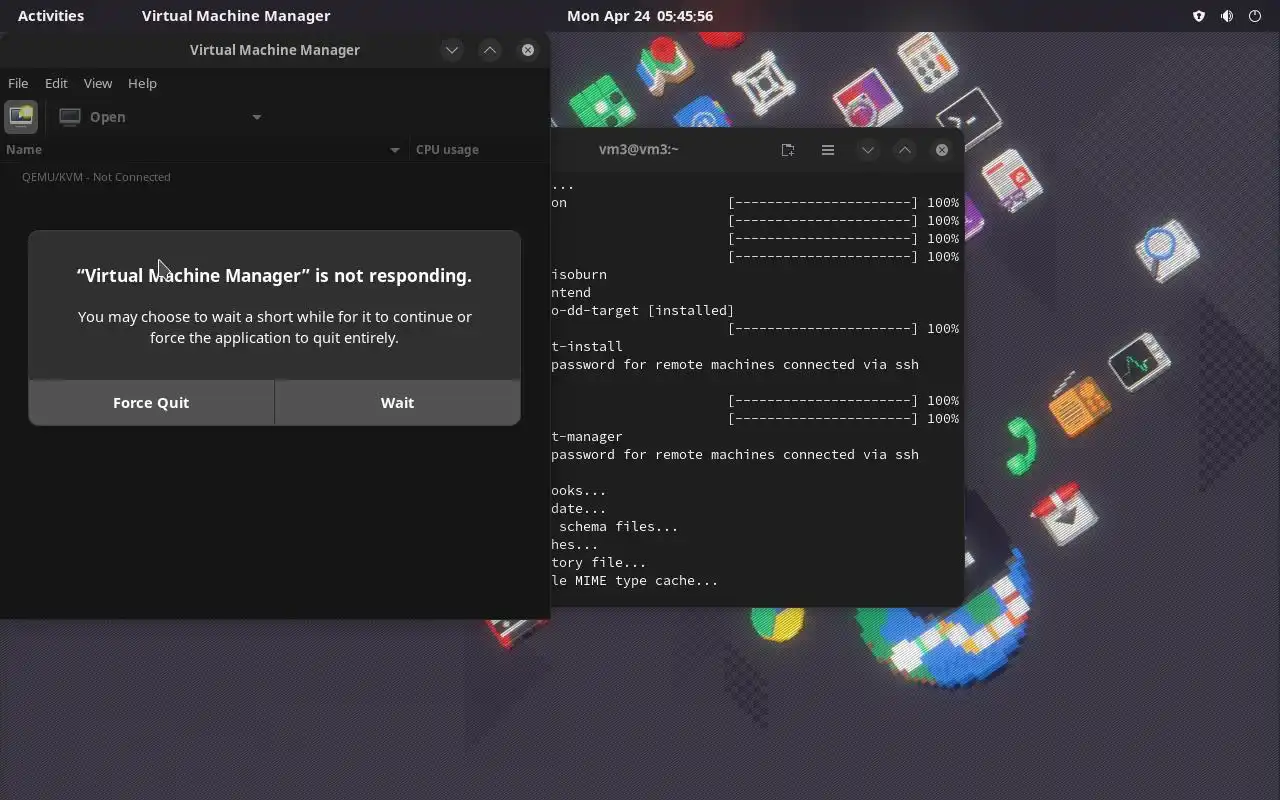This screenshot has height=800, width=1280.
Task: Click the terminal title vm3@vm3:~
Action: pyautogui.click(x=639, y=149)
